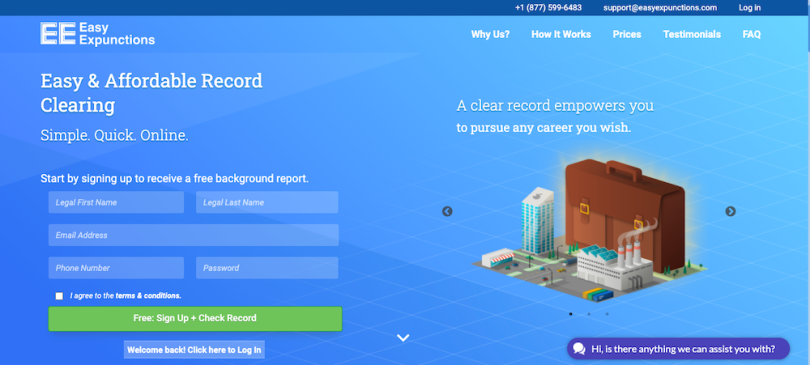
Task: Click the scroll-down chevron below the form
Action: [x=403, y=338]
